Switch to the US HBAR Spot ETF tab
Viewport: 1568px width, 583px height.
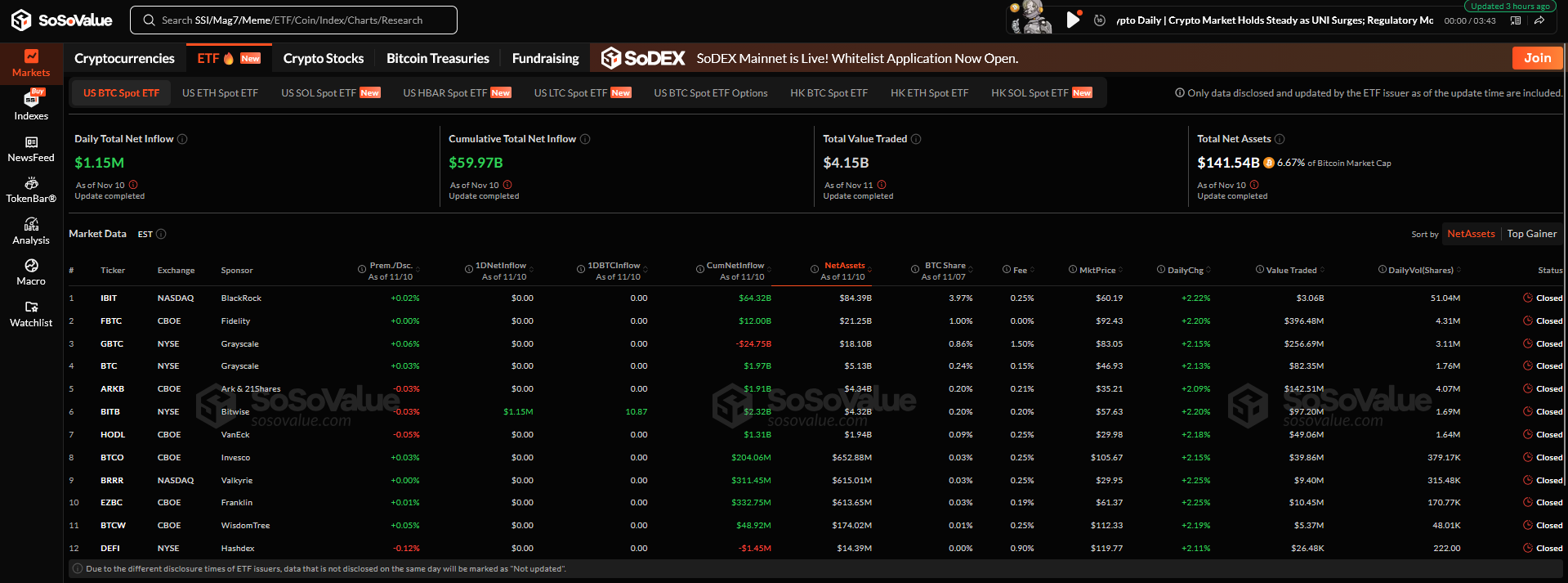click(457, 93)
